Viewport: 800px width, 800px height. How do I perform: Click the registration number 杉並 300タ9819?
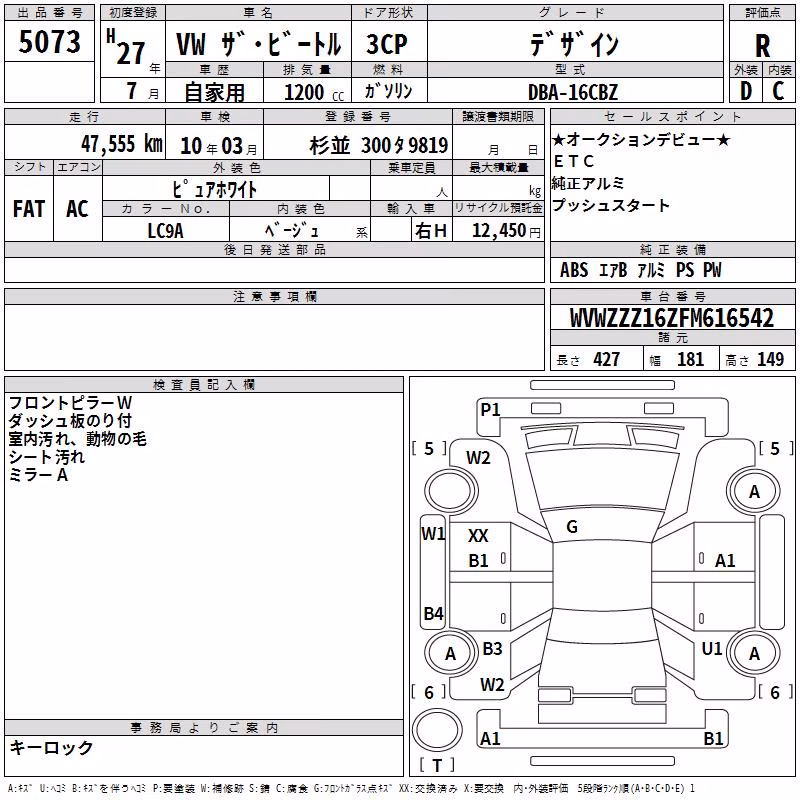coord(379,145)
